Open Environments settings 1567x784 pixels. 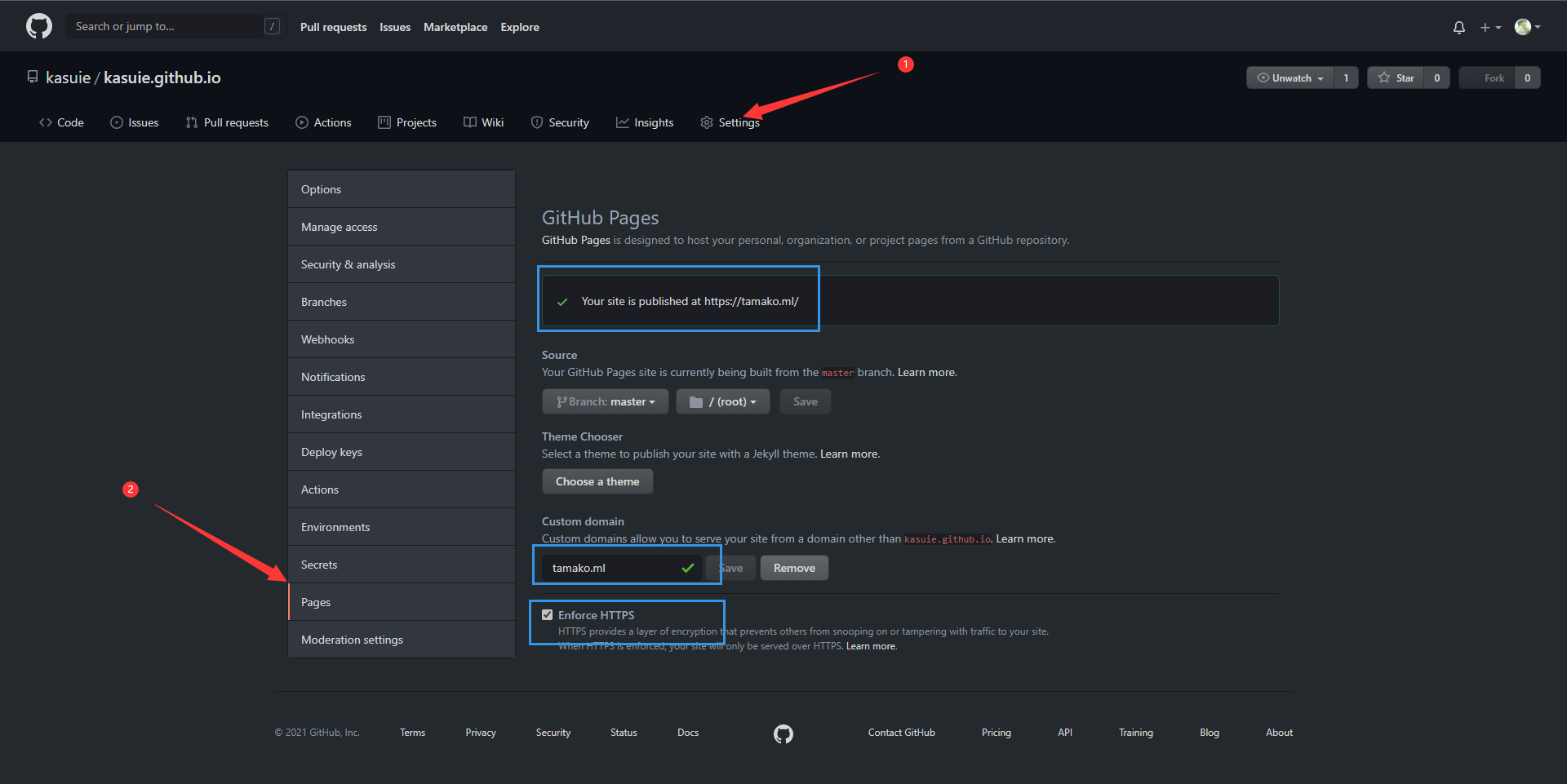pos(402,527)
